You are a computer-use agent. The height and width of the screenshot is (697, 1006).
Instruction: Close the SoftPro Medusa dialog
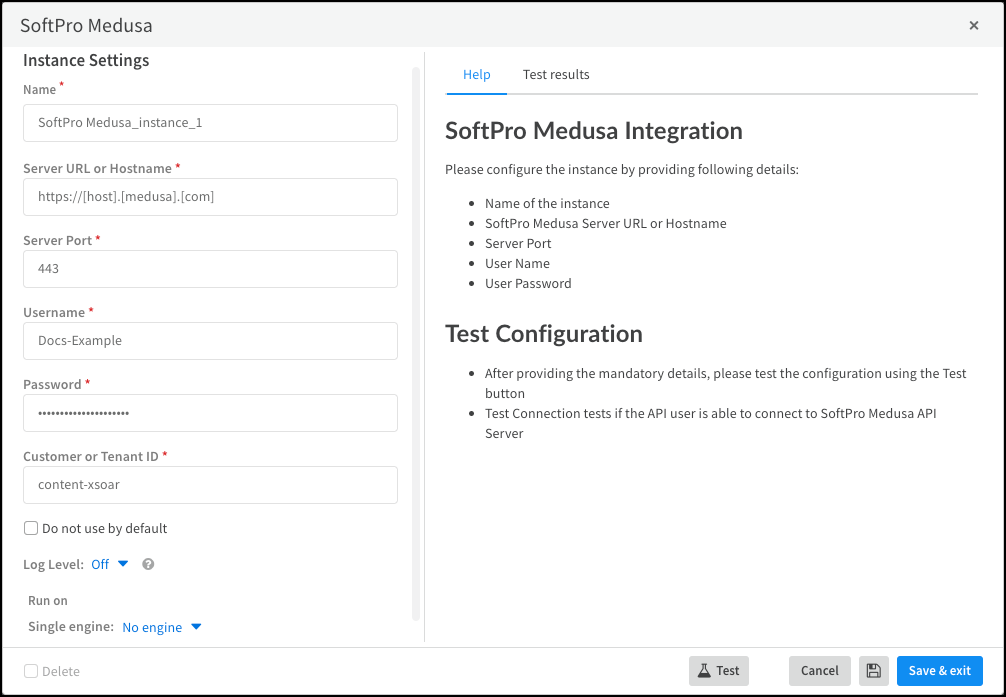click(x=973, y=26)
